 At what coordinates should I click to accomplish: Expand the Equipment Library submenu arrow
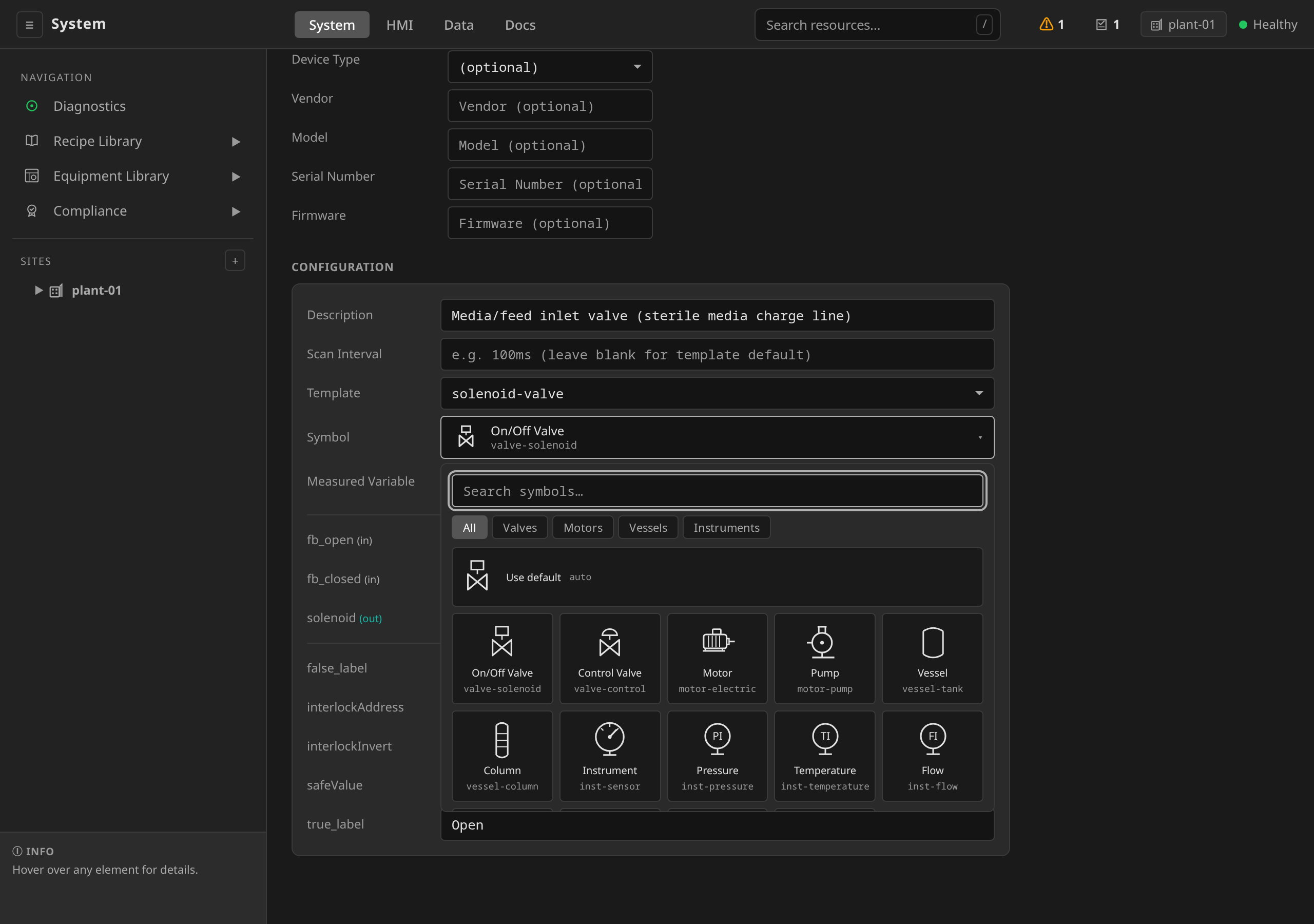click(x=236, y=176)
